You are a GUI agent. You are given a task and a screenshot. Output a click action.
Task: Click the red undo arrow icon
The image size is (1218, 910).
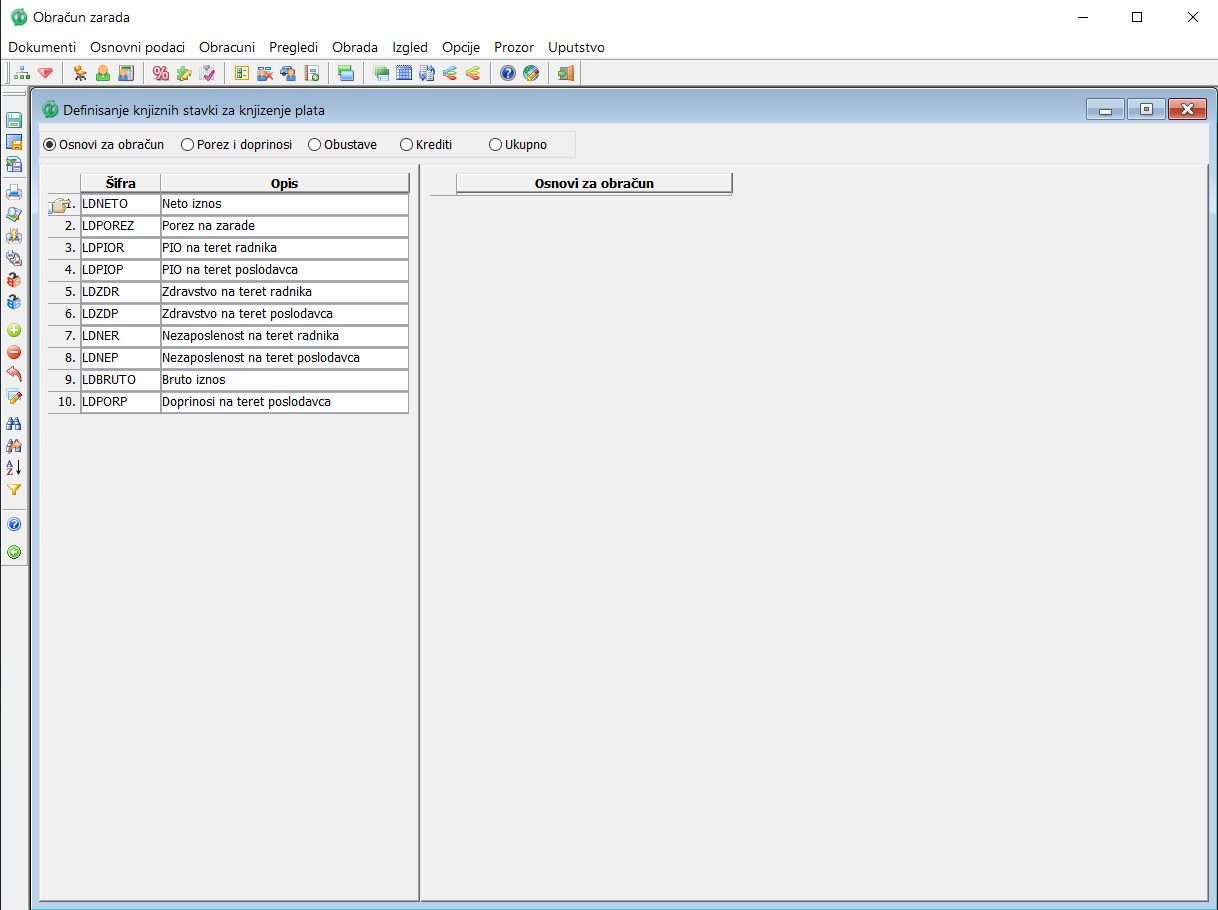(14, 374)
